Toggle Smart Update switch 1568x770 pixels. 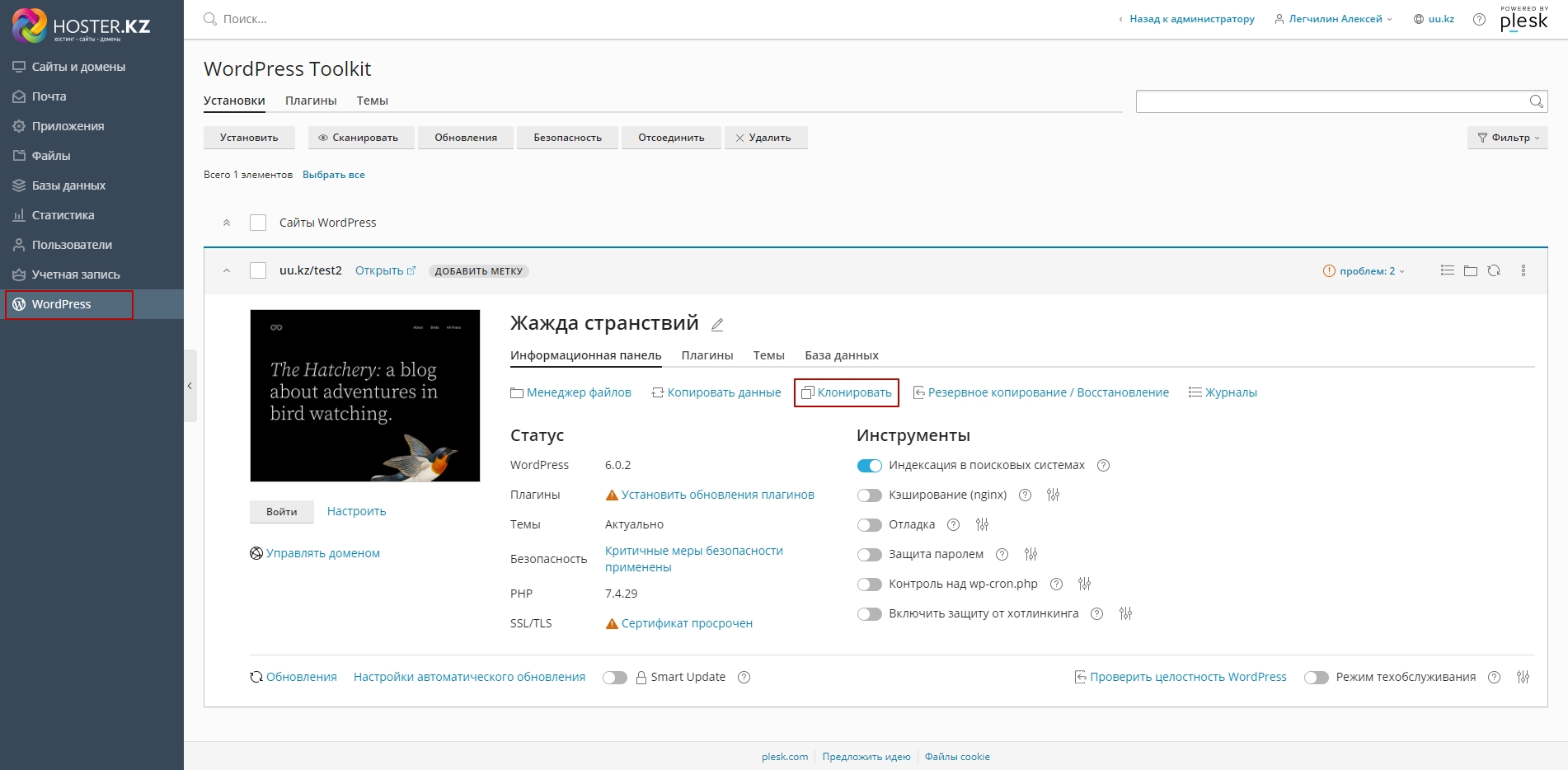pos(614,678)
